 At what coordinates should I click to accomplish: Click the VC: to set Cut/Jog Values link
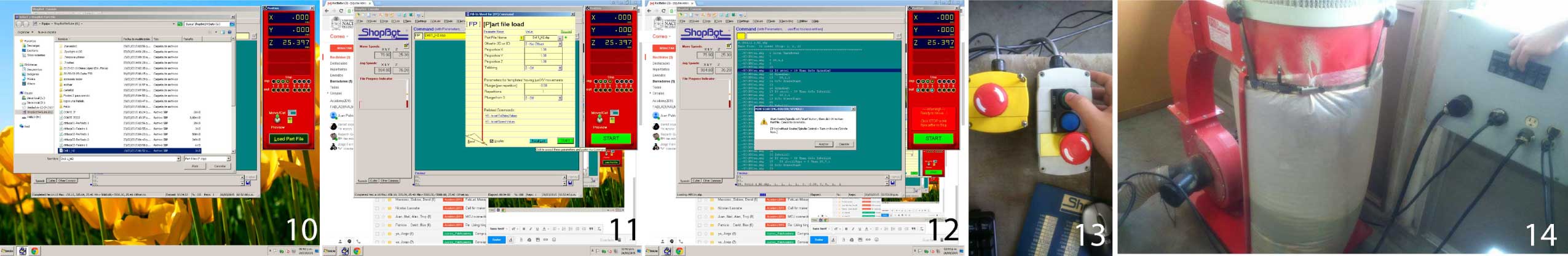tap(501, 116)
